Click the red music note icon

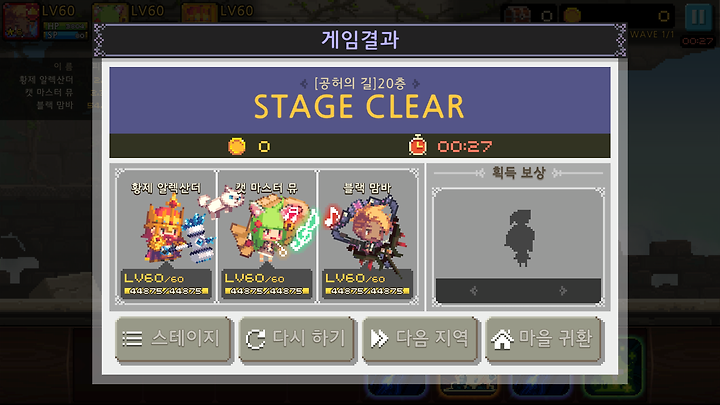[332, 216]
